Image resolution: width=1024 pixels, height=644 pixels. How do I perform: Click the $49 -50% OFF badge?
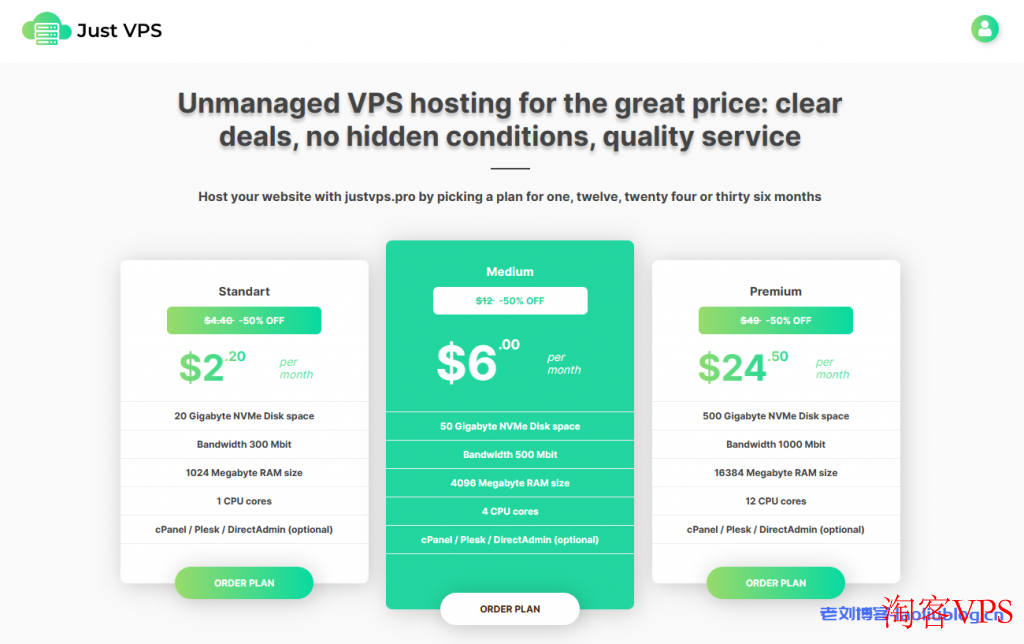click(776, 321)
